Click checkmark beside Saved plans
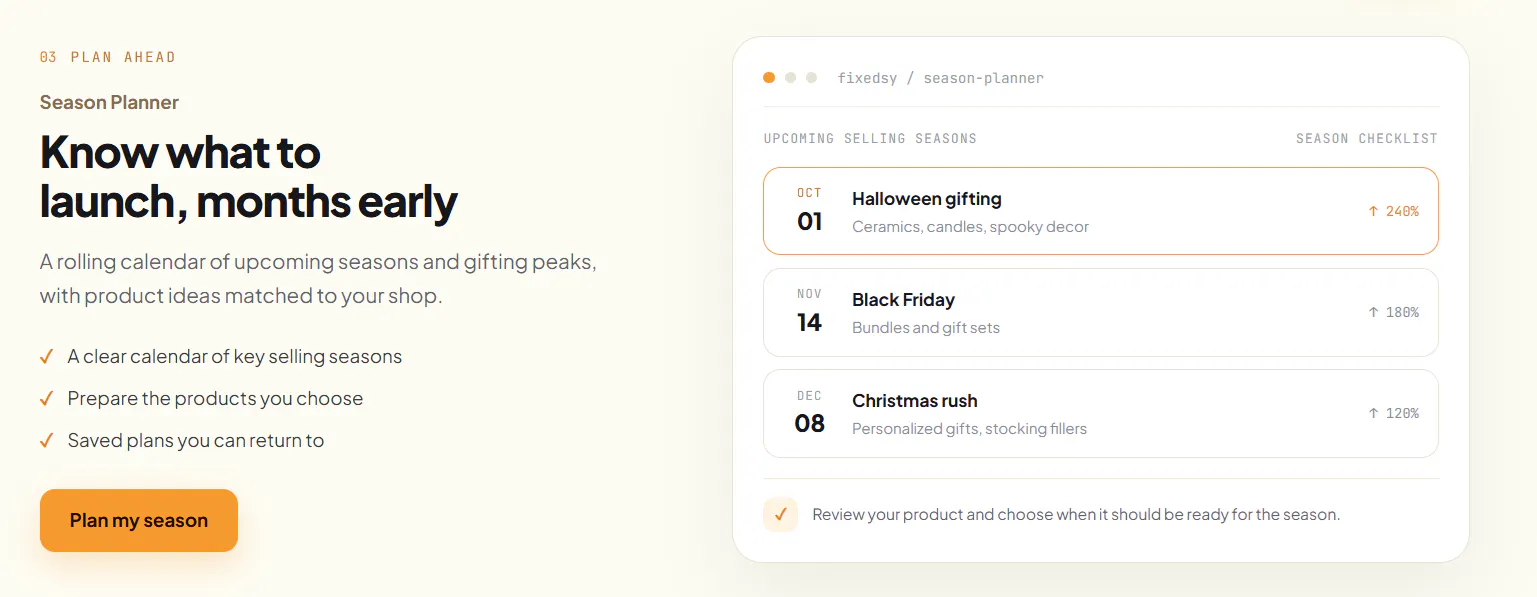Screen dimensions: 1537x597 point(46,440)
